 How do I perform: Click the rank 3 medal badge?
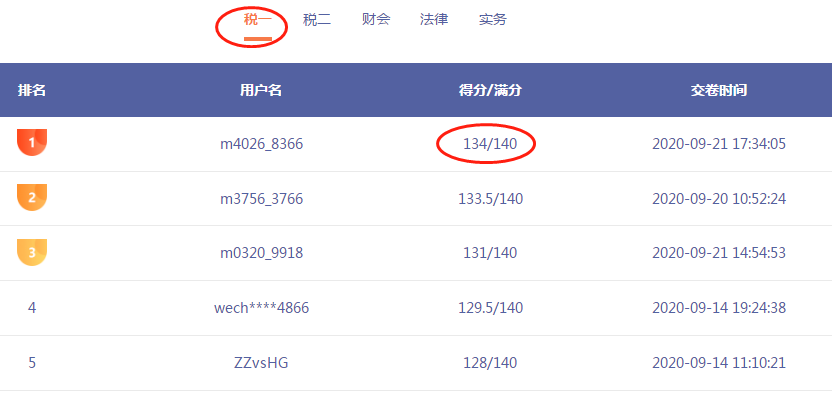[x=32, y=252]
